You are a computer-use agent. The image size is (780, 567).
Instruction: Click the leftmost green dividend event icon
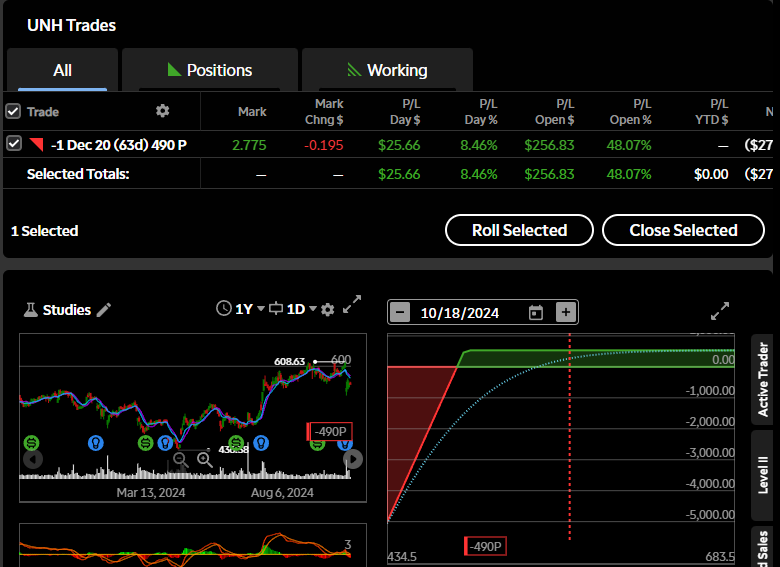click(31, 443)
